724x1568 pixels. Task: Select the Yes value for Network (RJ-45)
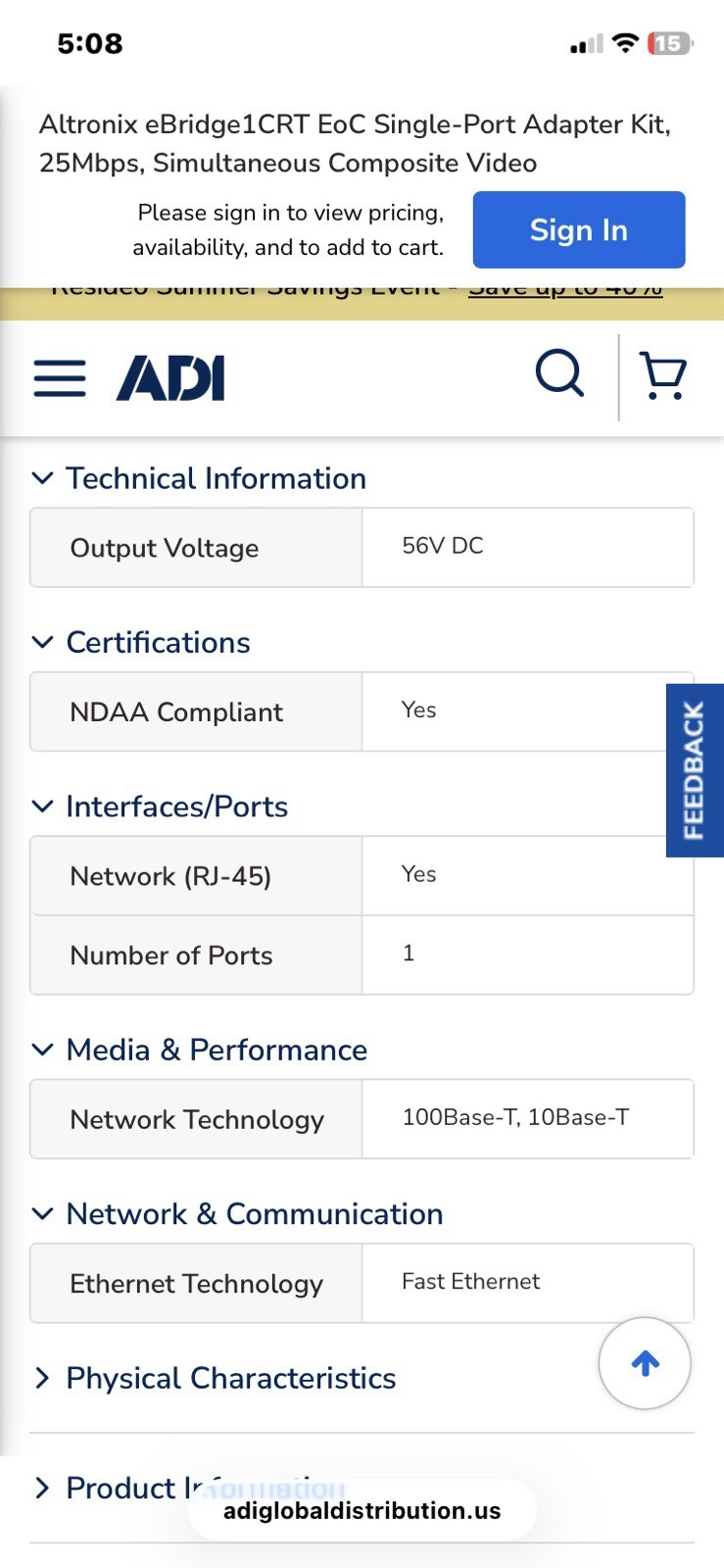tap(419, 874)
